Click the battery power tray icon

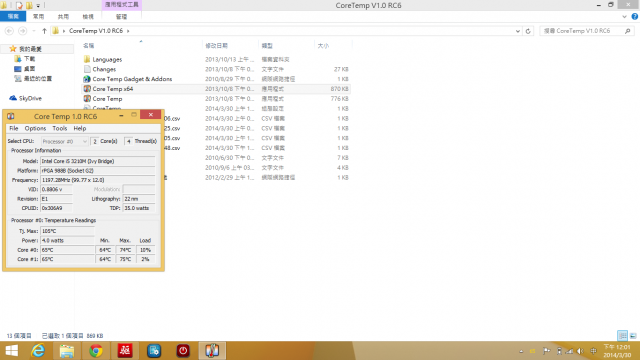point(559,351)
